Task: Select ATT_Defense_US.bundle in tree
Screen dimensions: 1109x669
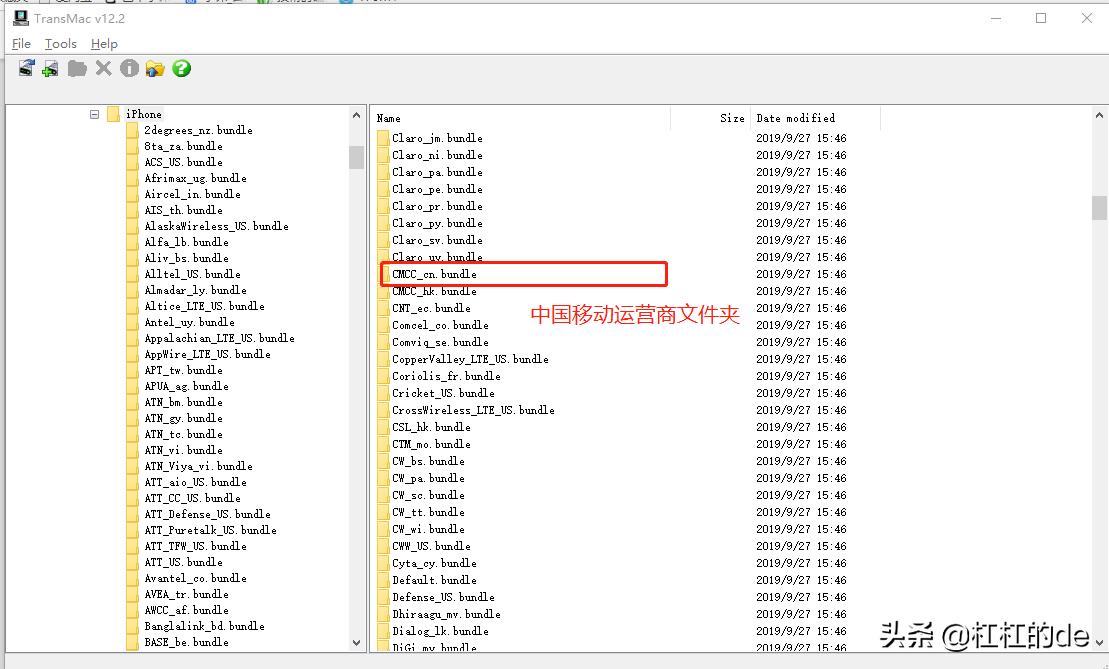Action: pos(207,514)
